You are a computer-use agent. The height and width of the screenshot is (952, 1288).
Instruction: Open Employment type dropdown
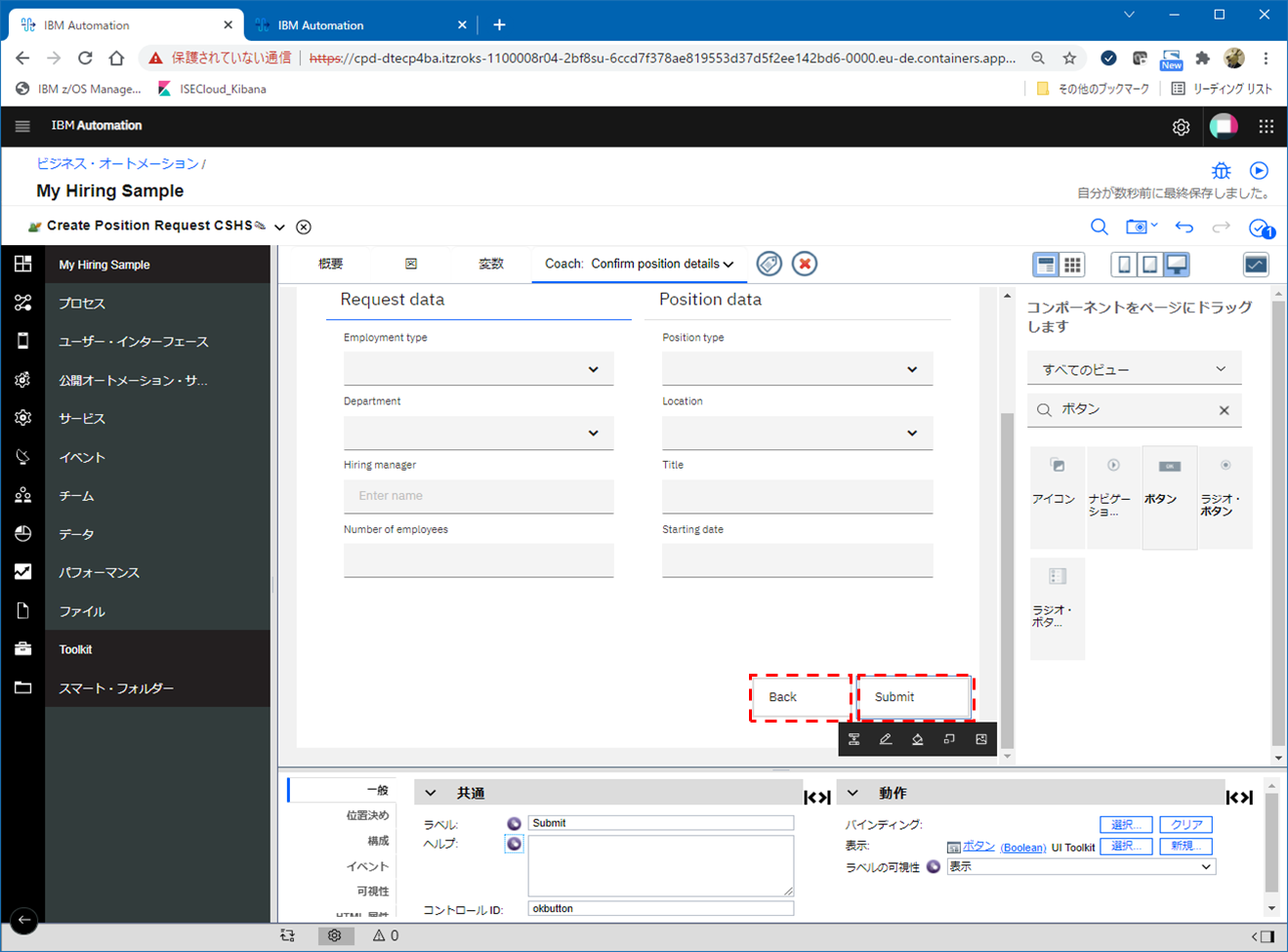coord(478,369)
